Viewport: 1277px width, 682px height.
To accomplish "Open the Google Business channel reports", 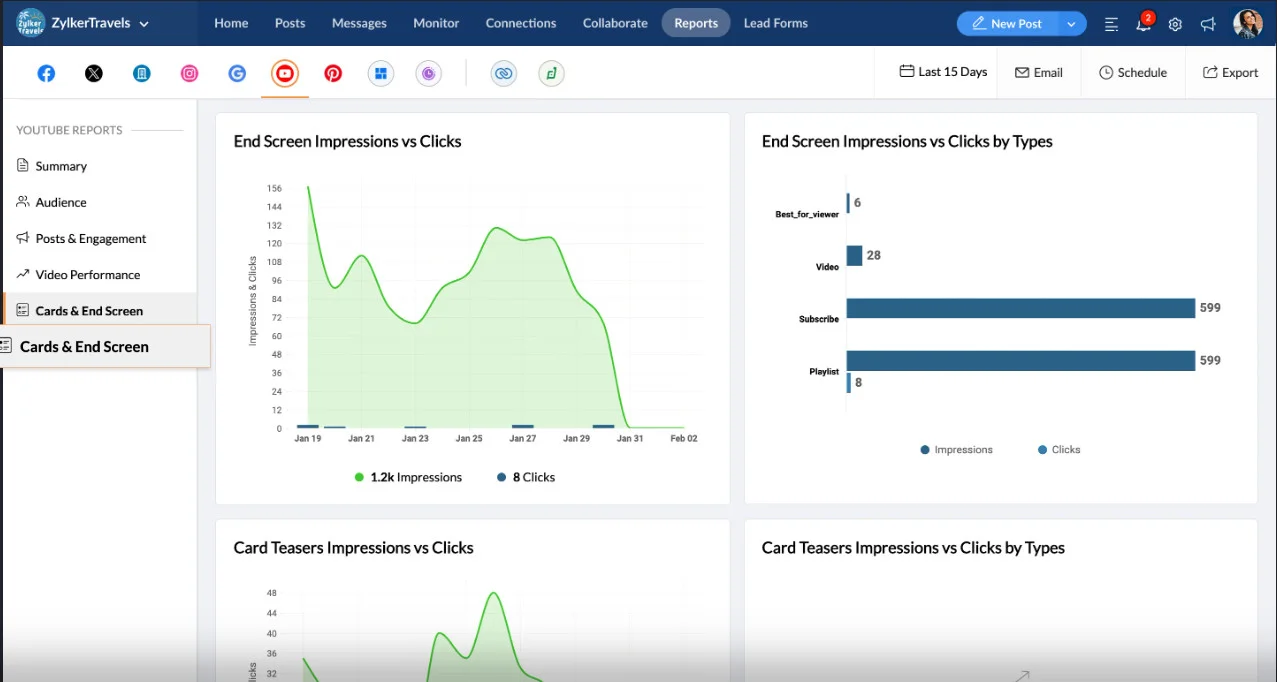I will tap(237, 73).
